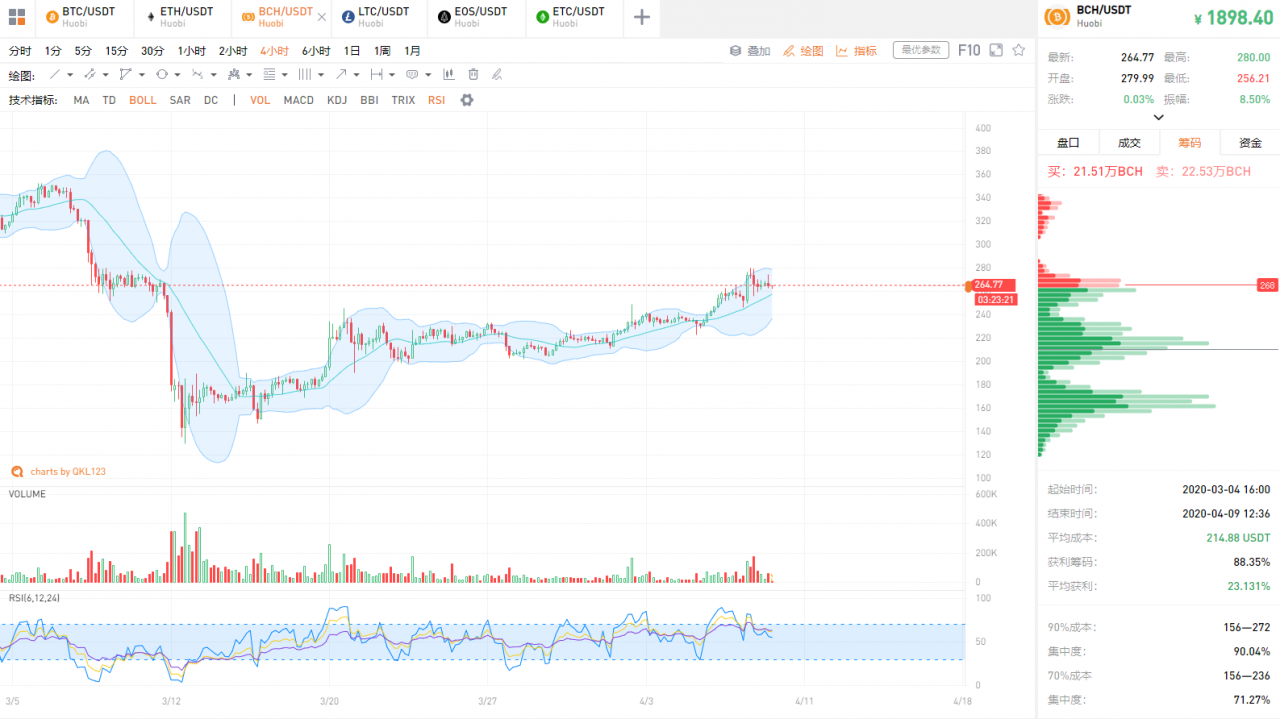Toggle the BOLL indicator off
Screen dimensions: 1280x719
pyautogui.click(x=143, y=100)
